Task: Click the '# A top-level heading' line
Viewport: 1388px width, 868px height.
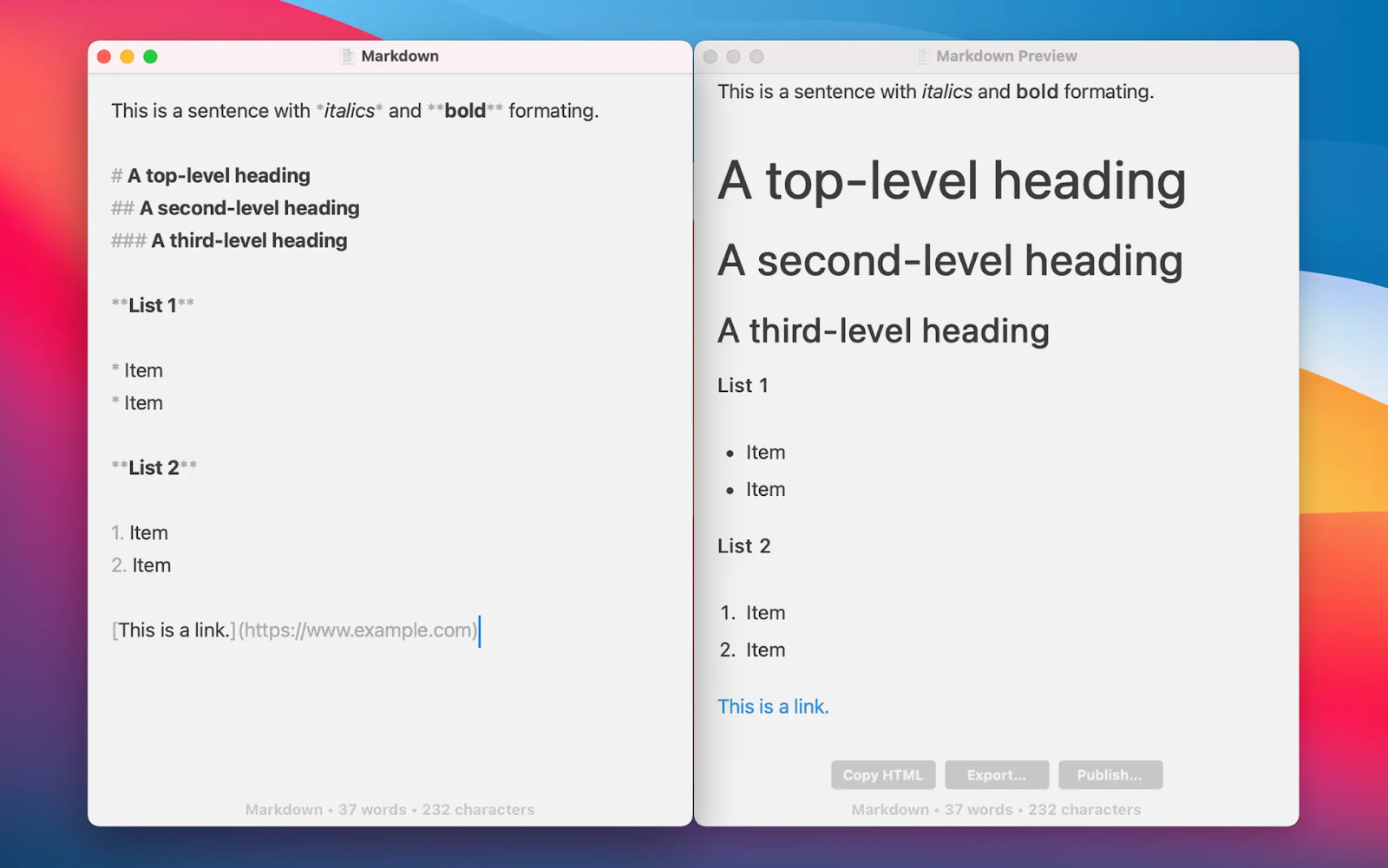Action: (x=210, y=175)
